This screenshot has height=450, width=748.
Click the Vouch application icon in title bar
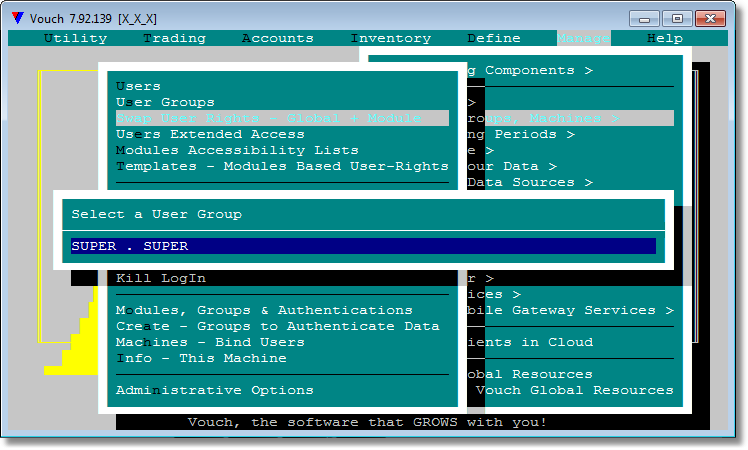click(x=18, y=18)
